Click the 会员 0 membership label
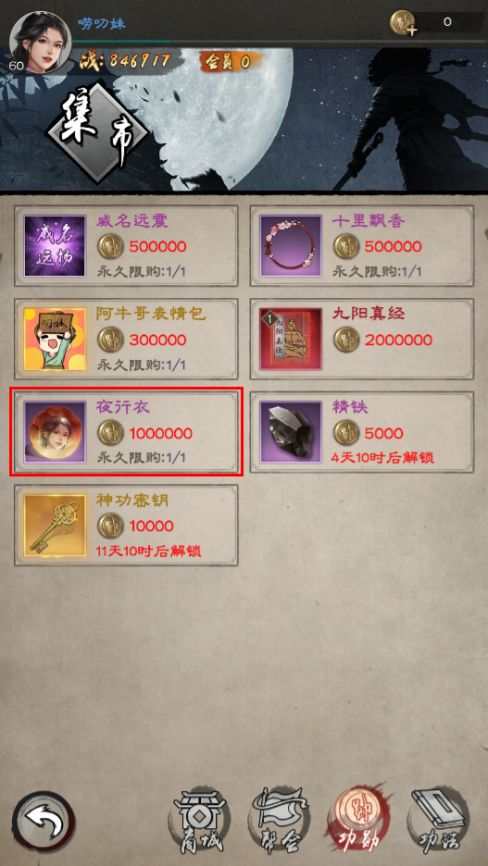 [227, 62]
